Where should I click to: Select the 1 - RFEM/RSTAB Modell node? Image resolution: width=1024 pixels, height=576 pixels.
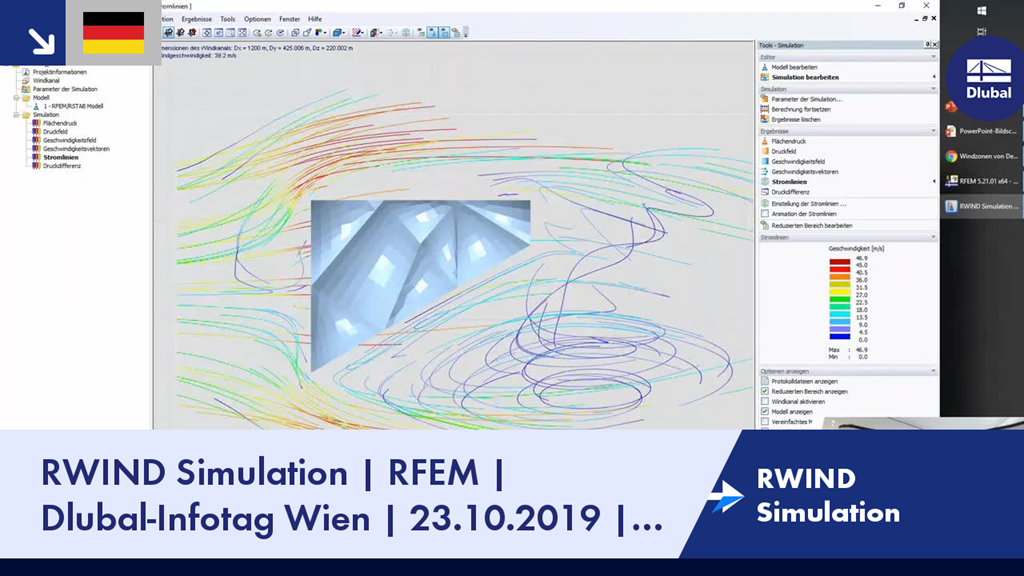point(73,106)
